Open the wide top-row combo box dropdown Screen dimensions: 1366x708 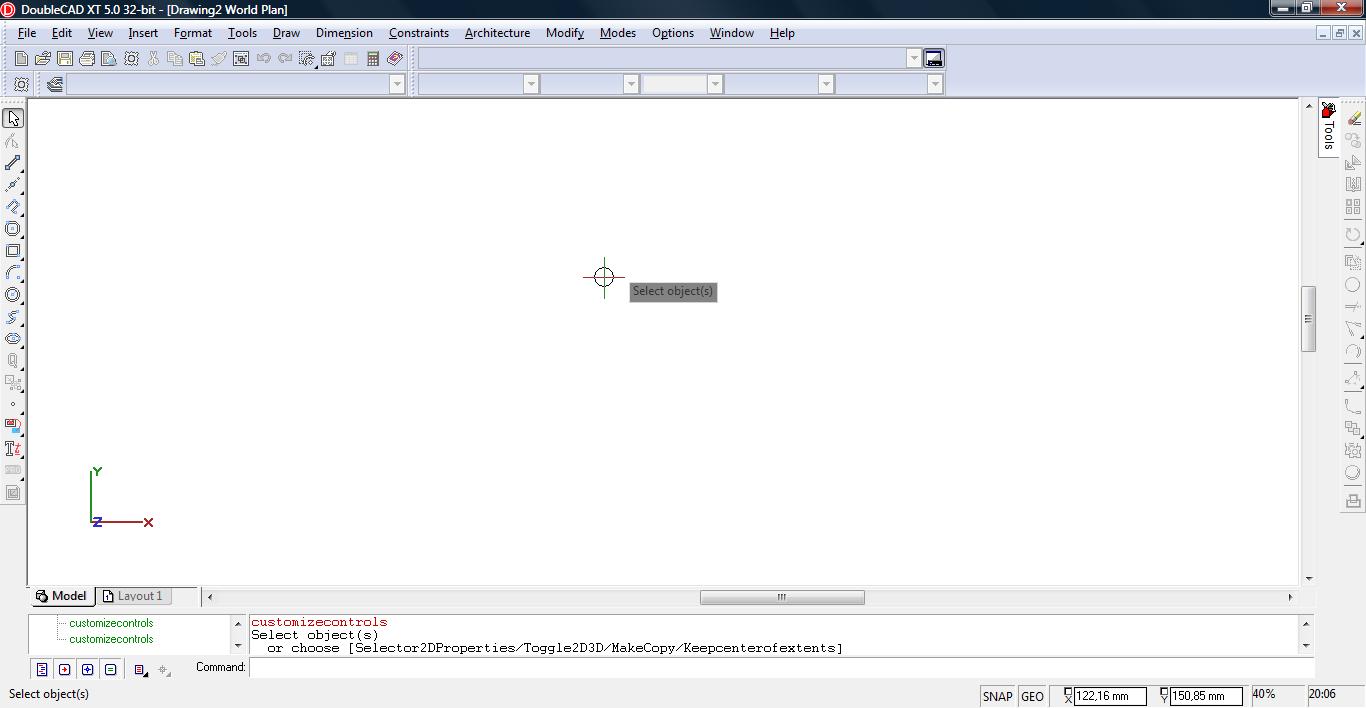(x=913, y=59)
